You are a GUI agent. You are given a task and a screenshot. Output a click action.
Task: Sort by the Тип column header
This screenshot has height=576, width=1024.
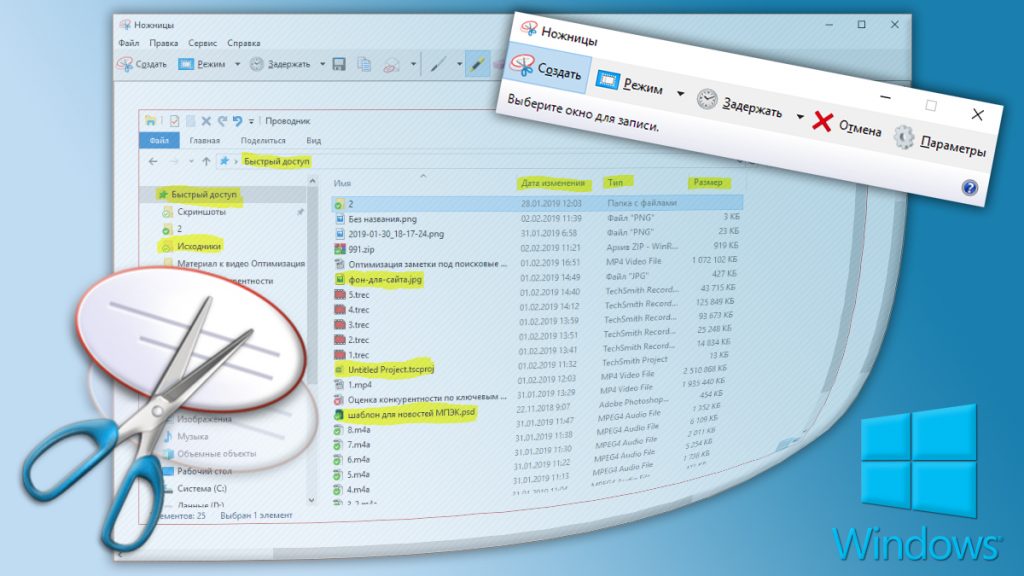(x=615, y=182)
